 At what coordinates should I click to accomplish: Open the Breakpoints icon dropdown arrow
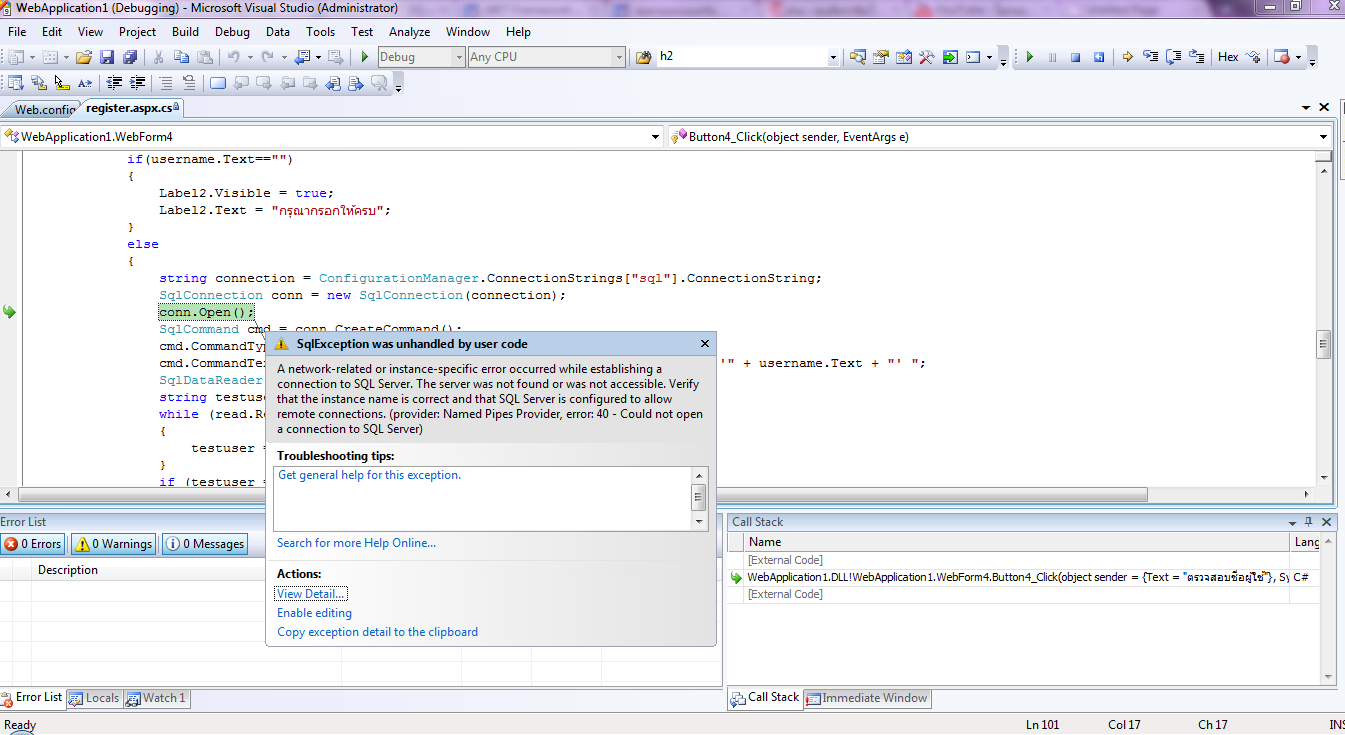(1298, 57)
